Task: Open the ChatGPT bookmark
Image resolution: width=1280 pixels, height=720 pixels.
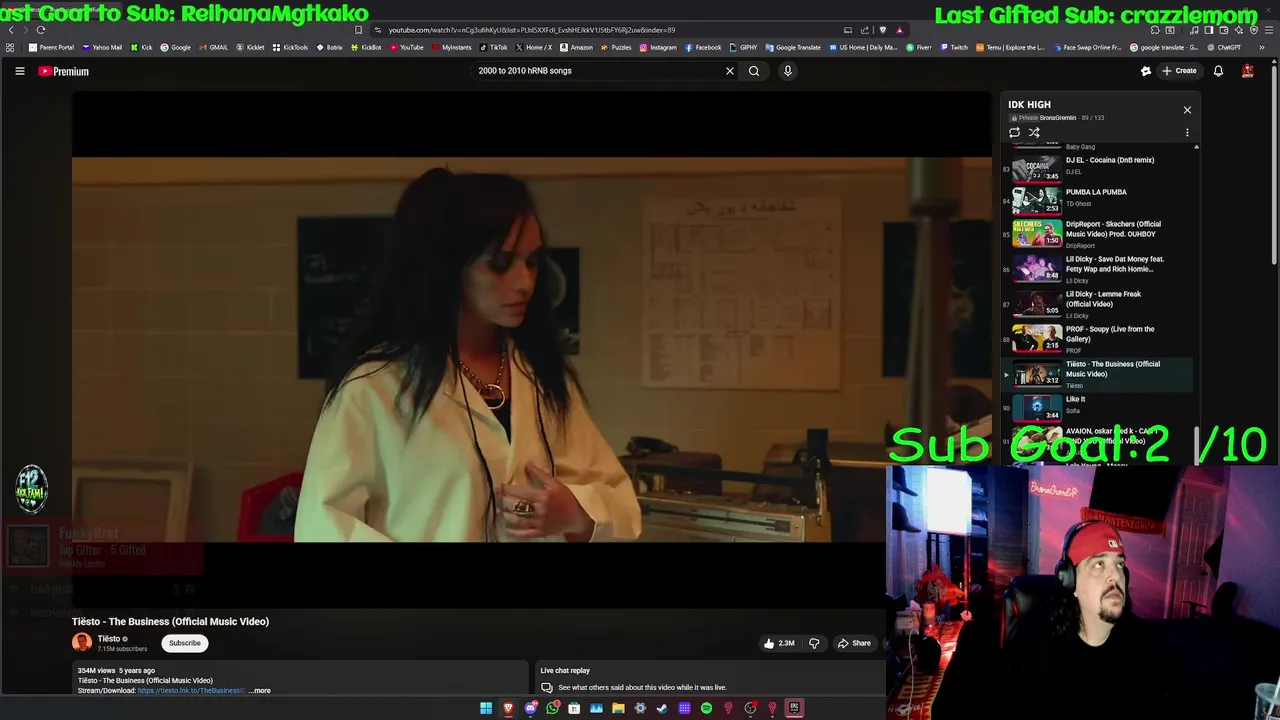Action: click(1224, 47)
